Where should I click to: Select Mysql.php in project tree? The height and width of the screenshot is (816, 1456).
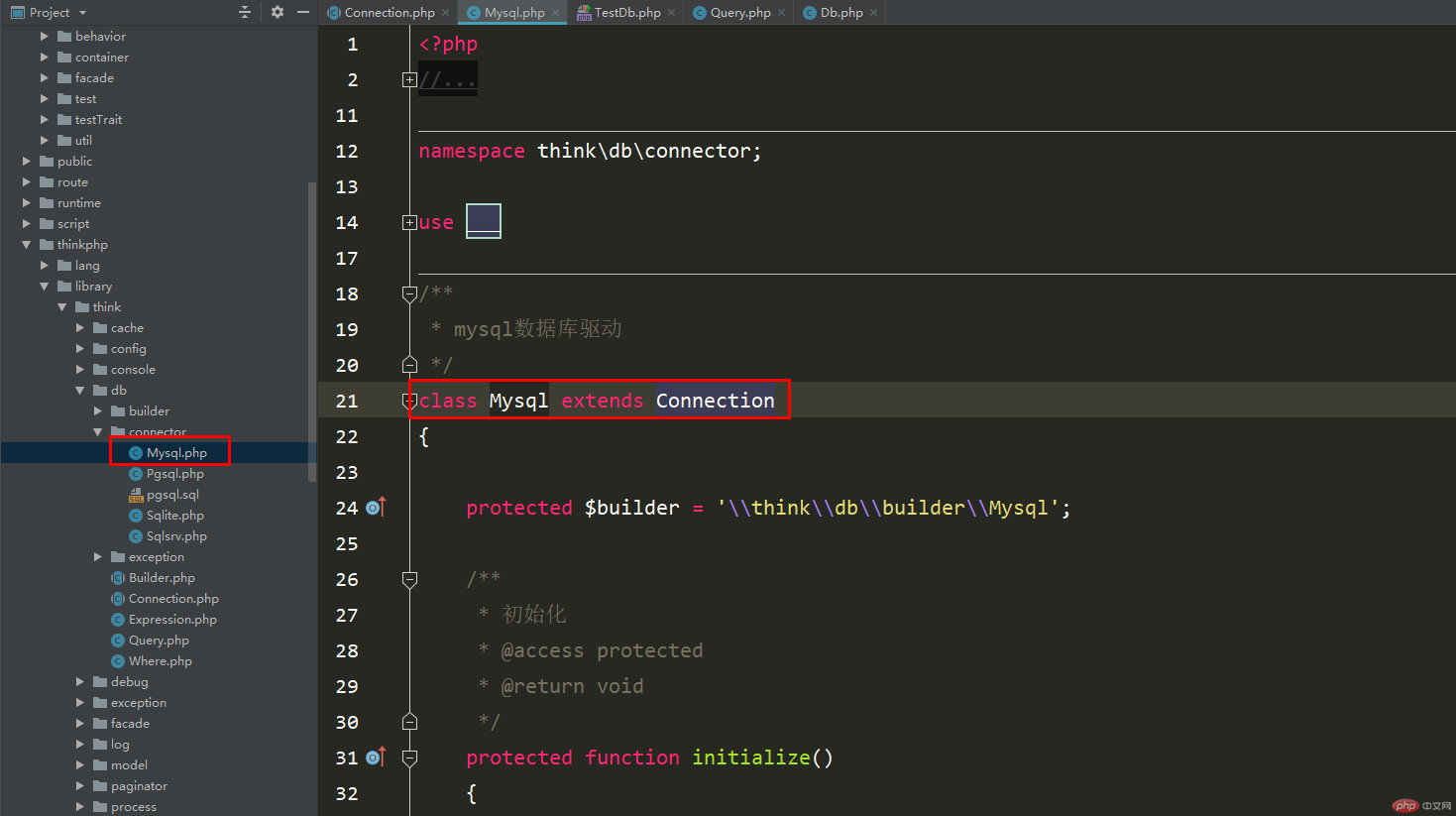[x=176, y=453]
